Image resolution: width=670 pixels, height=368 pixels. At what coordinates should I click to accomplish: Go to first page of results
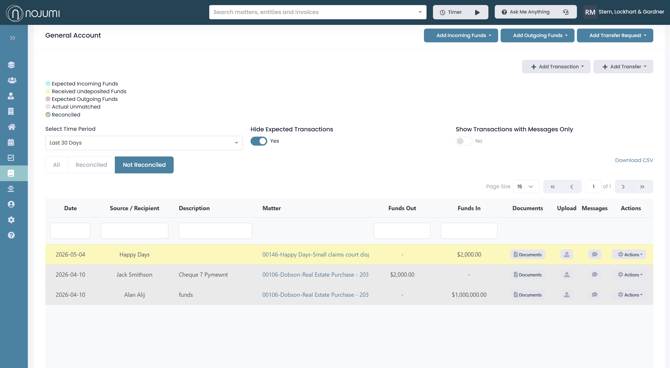[552, 186]
